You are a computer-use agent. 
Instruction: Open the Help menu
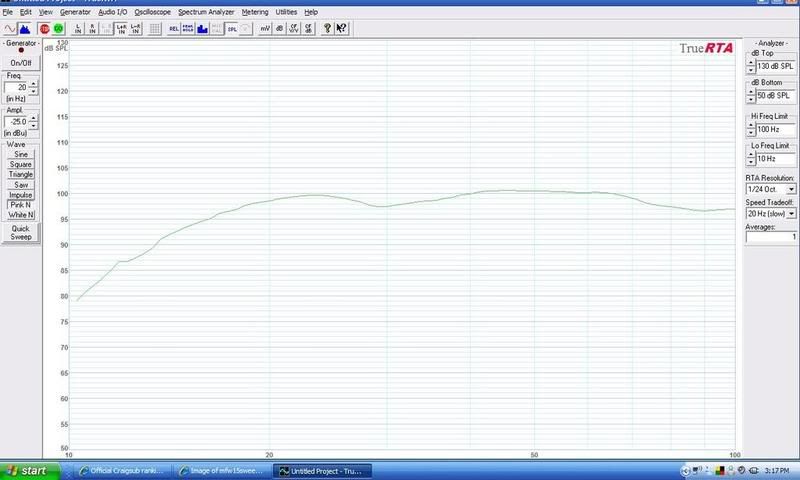point(311,12)
